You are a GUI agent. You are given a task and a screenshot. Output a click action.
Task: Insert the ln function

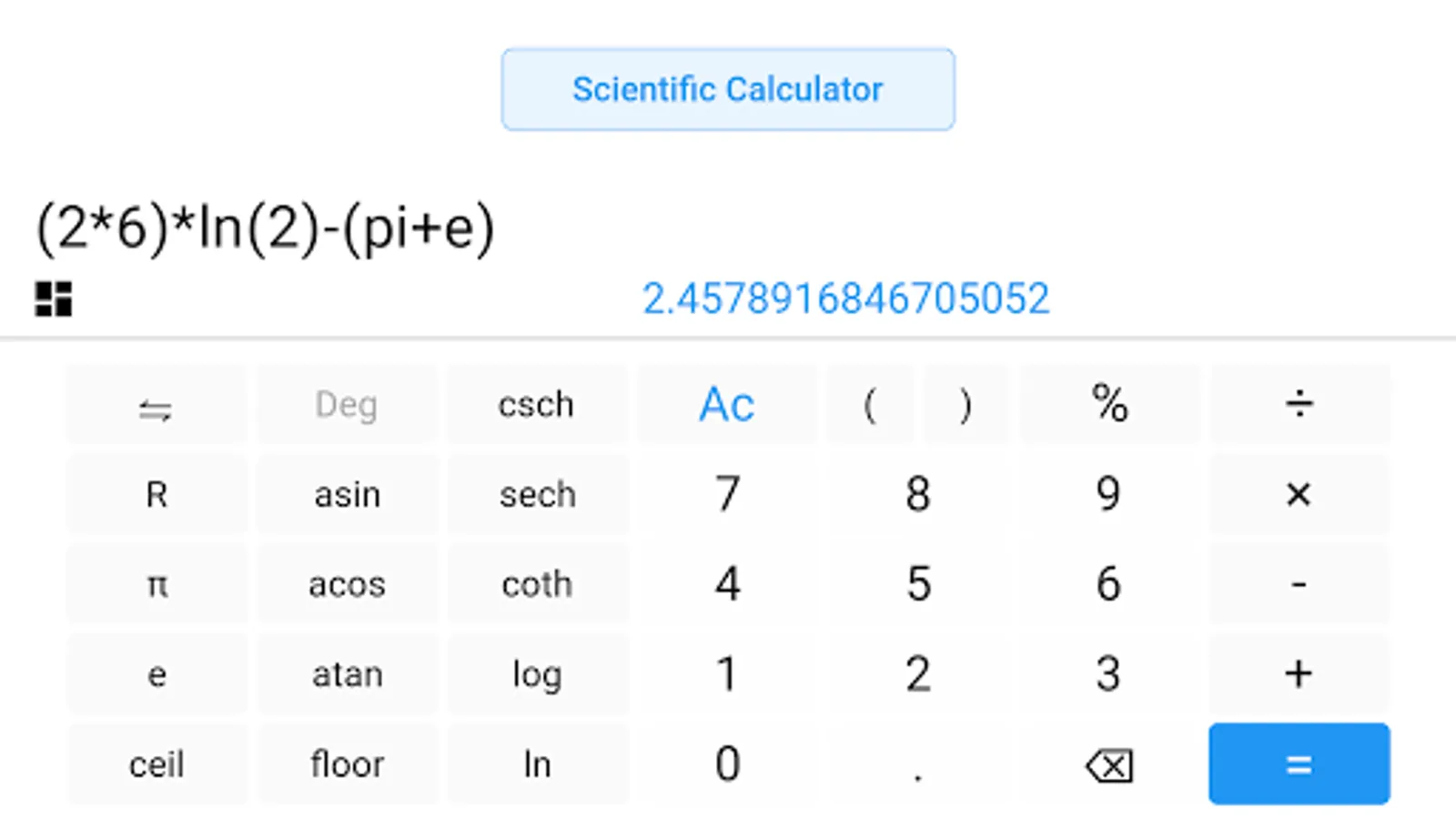[537, 764]
